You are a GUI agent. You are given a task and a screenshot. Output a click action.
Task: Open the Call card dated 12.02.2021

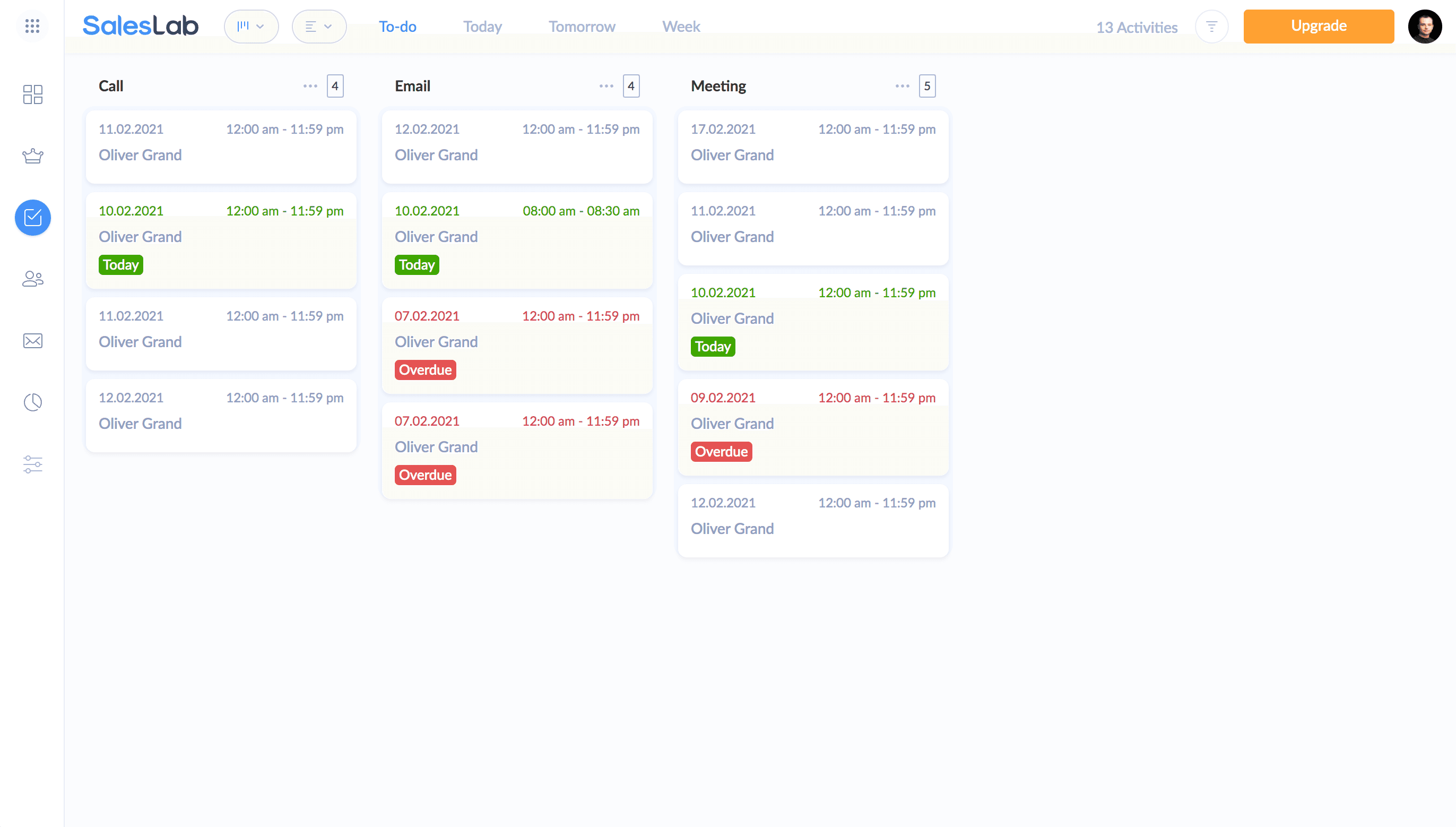pyautogui.click(x=221, y=415)
